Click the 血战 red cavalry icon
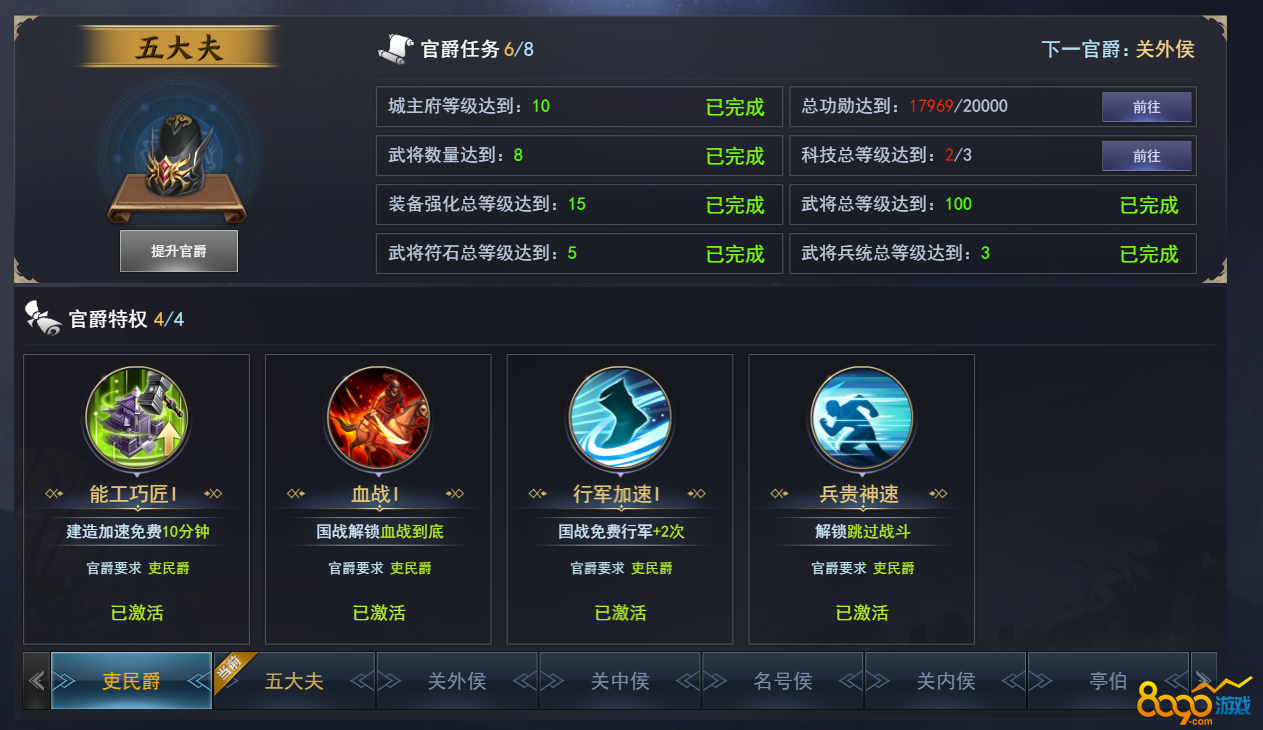The height and width of the screenshot is (730, 1263). (379, 417)
